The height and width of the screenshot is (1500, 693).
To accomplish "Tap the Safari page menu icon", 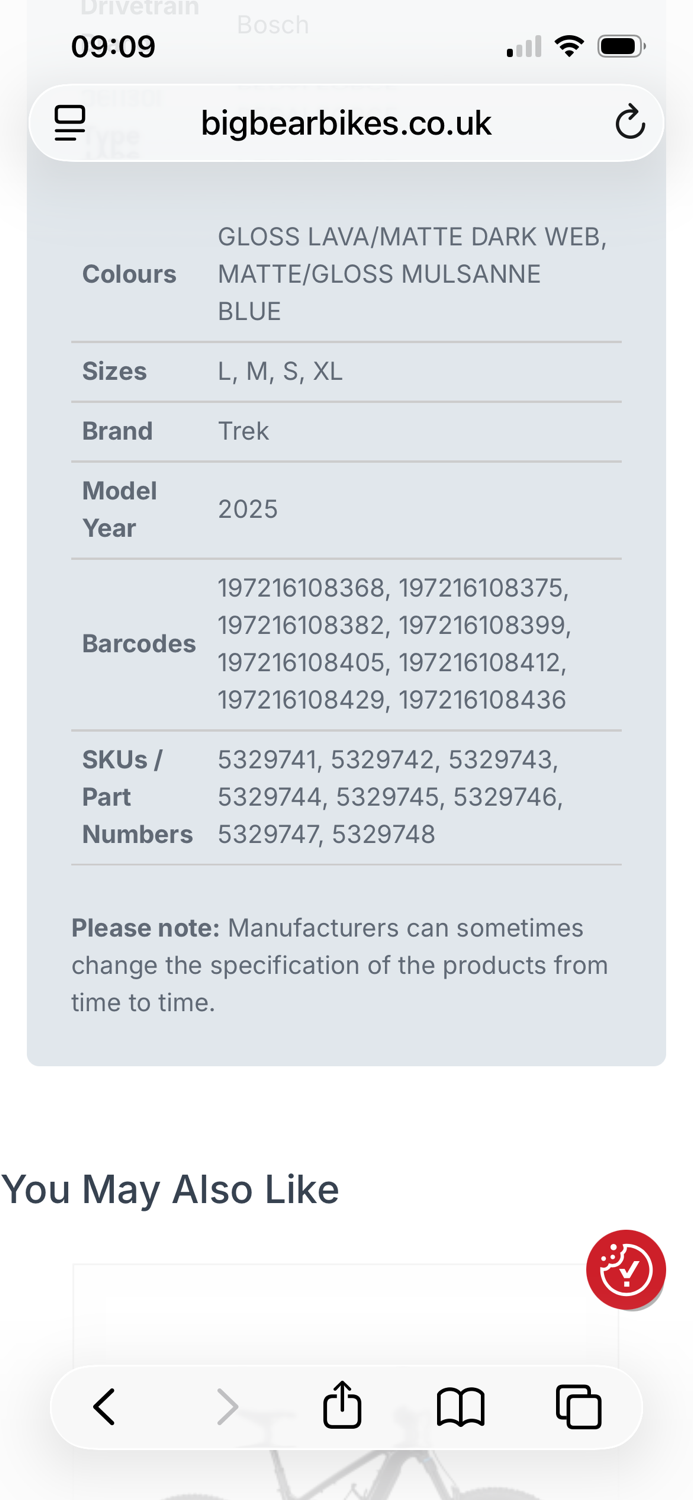I will point(70,123).
